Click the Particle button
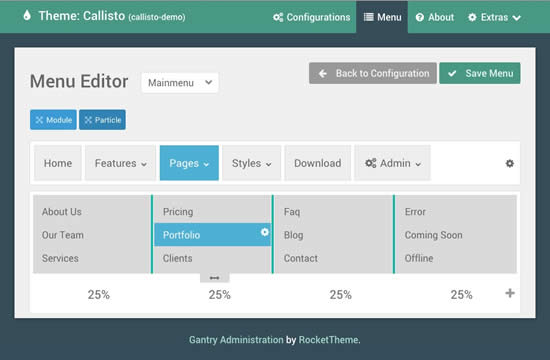The image size is (550, 360). [x=102, y=120]
